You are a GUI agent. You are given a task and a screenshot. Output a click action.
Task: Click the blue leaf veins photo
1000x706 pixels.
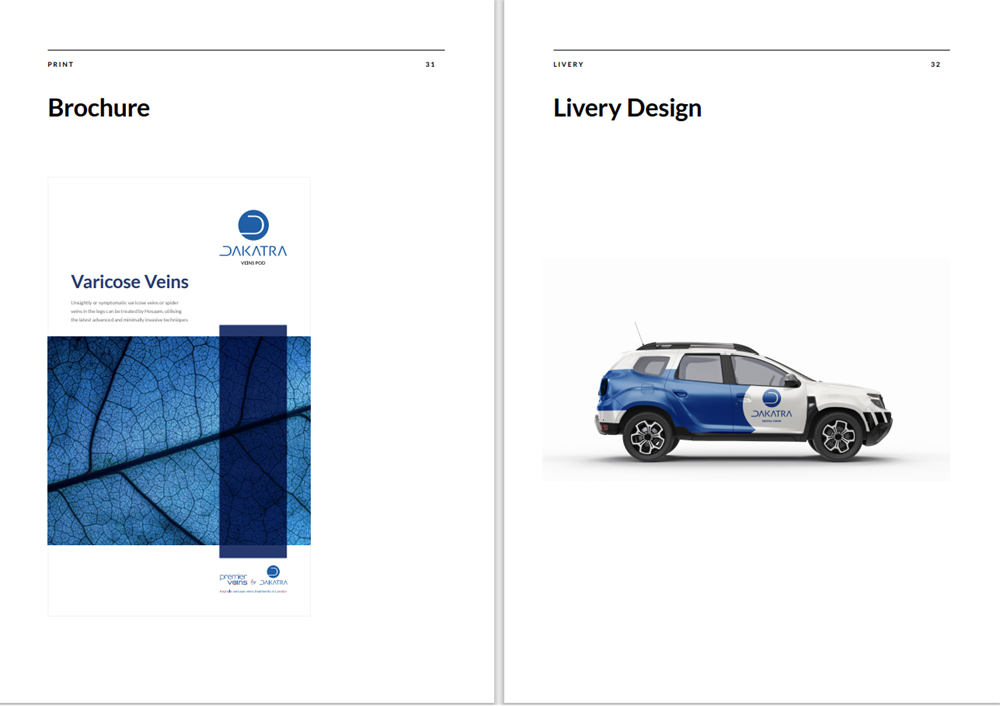130,440
